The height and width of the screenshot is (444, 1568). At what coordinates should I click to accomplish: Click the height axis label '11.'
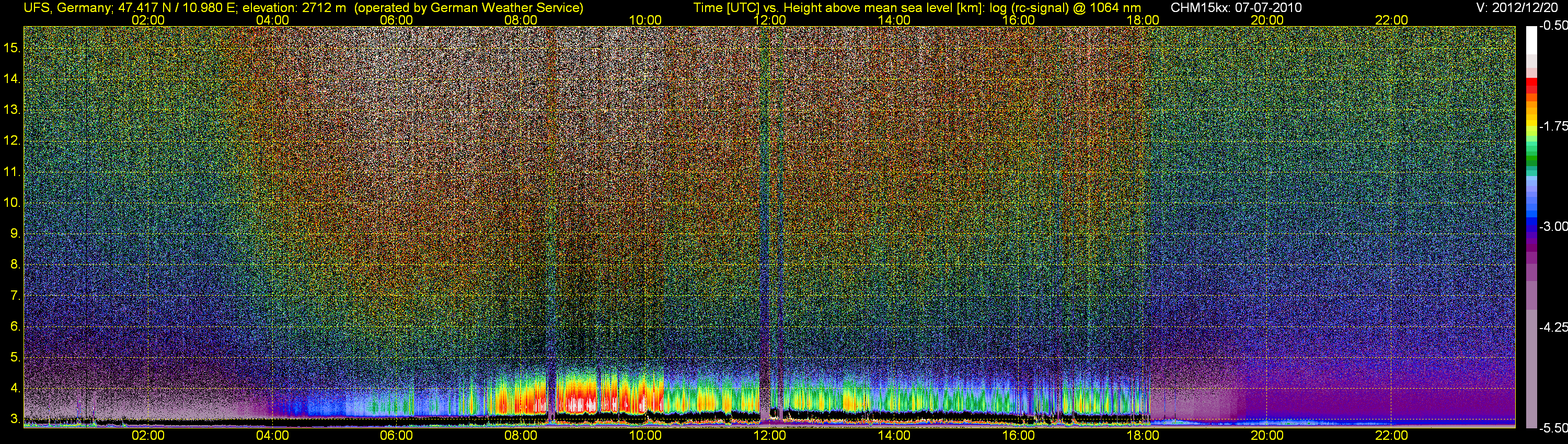pyautogui.click(x=12, y=171)
